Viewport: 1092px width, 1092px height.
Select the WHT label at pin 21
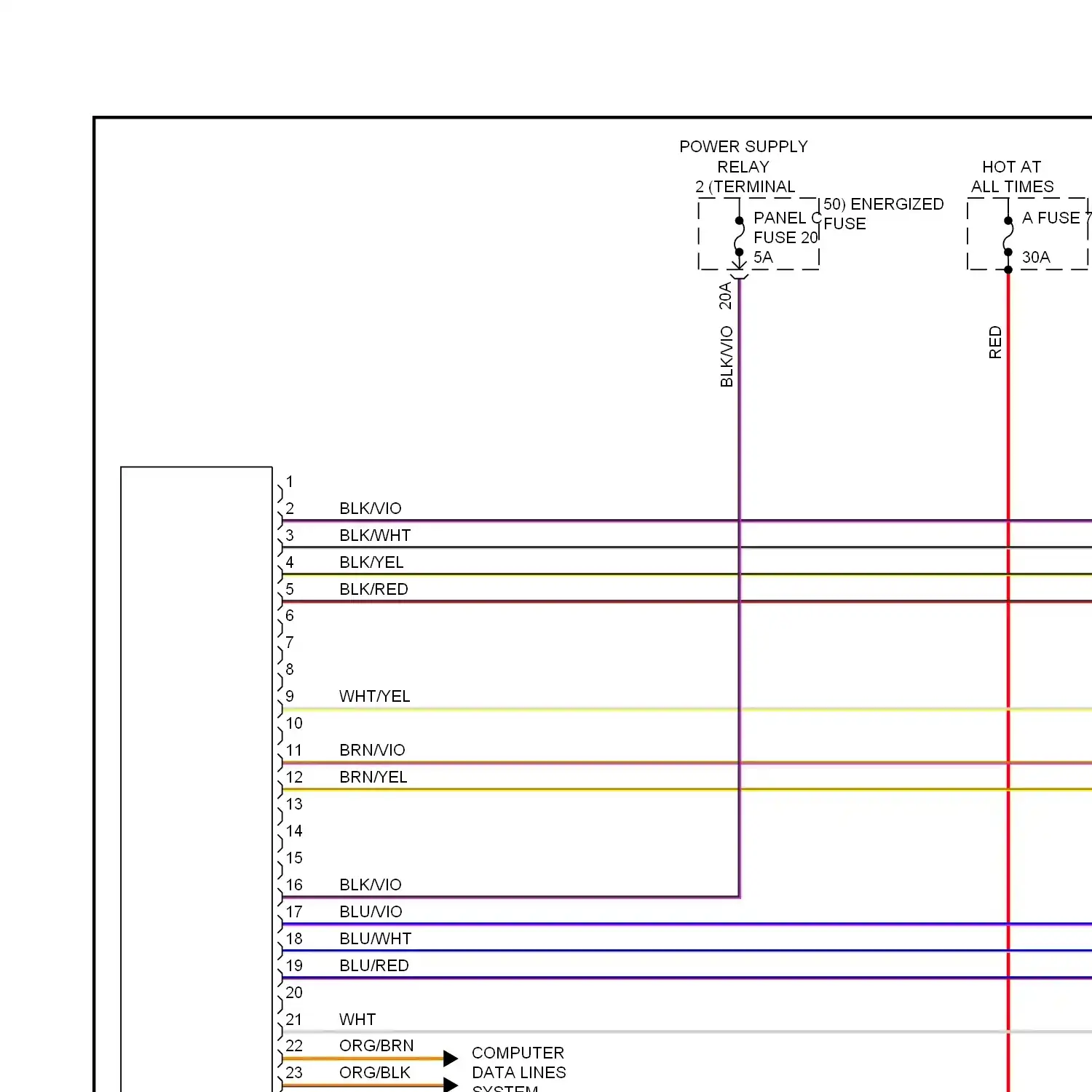point(357,1019)
